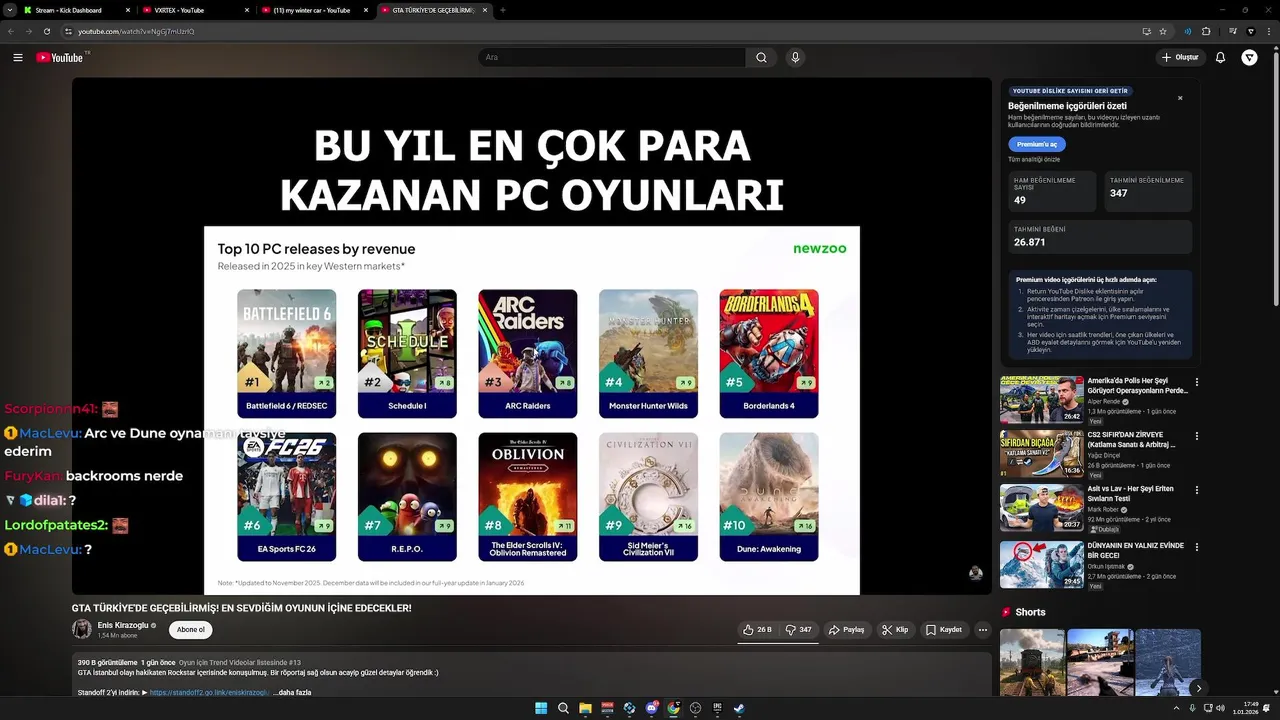The image size is (1280, 720).
Task: Open Epic Games Launcher from taskbar
Action: pos(717,708)
